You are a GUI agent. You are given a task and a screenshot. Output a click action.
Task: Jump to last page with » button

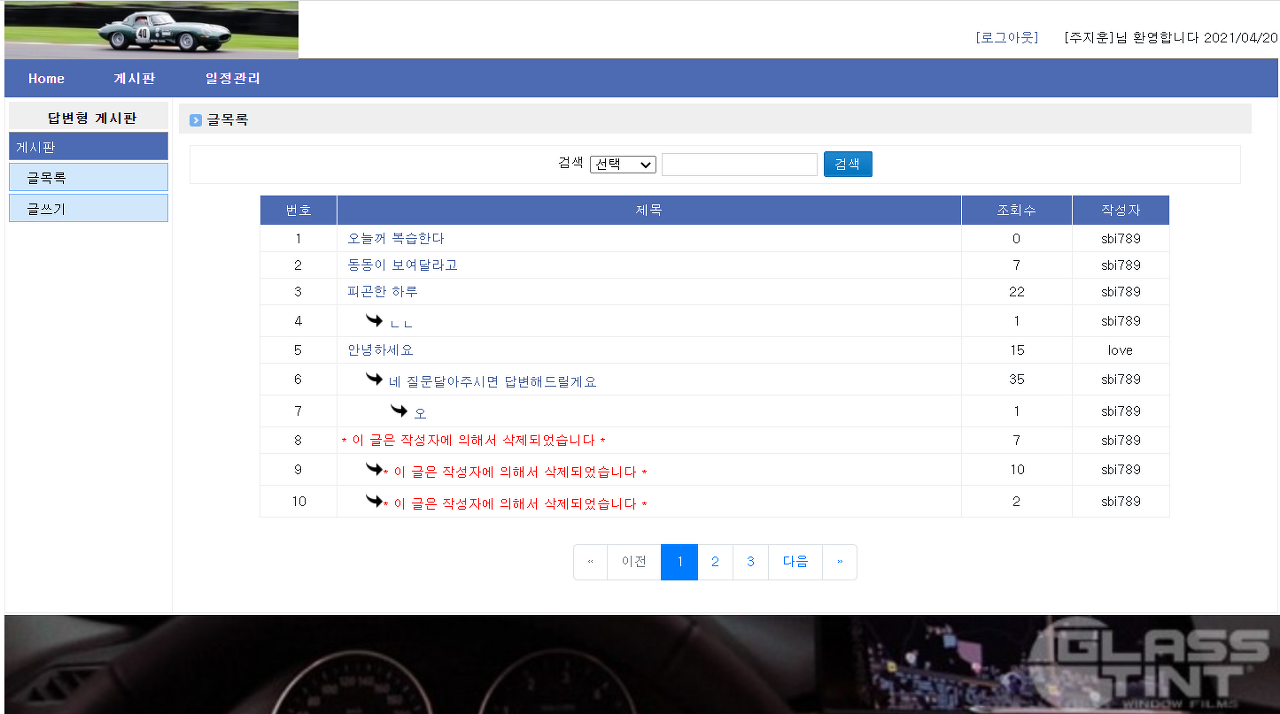(840, 562)
